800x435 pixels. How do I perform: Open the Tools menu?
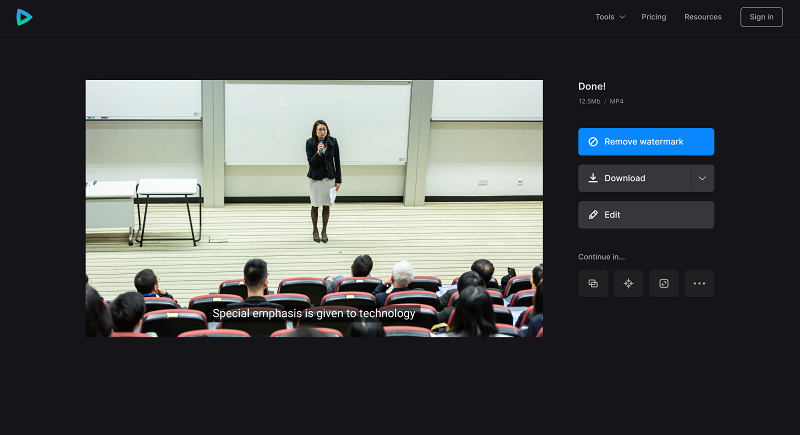[x=610, y=17]
